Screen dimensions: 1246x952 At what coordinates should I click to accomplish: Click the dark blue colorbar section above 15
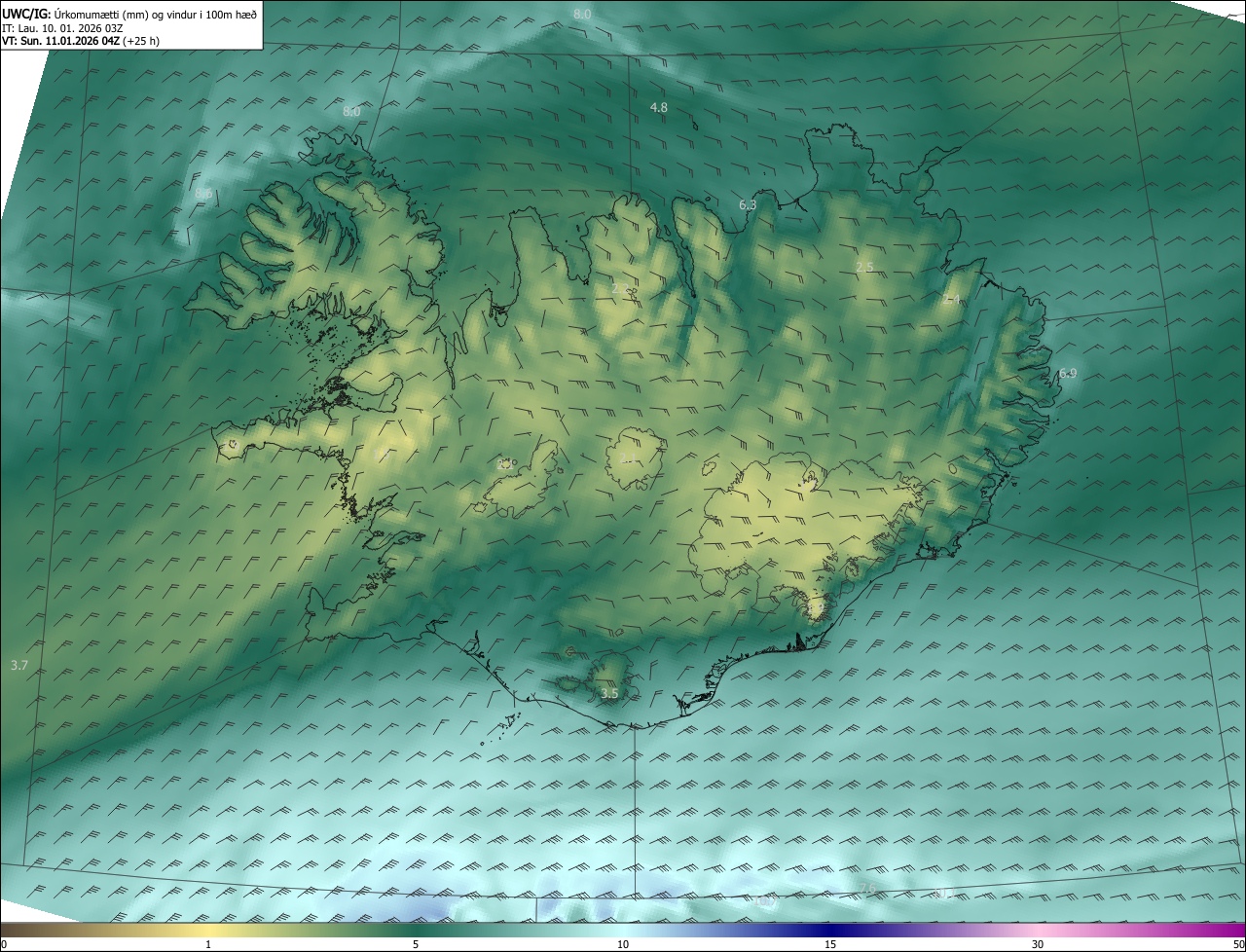(x=830, y=930)
